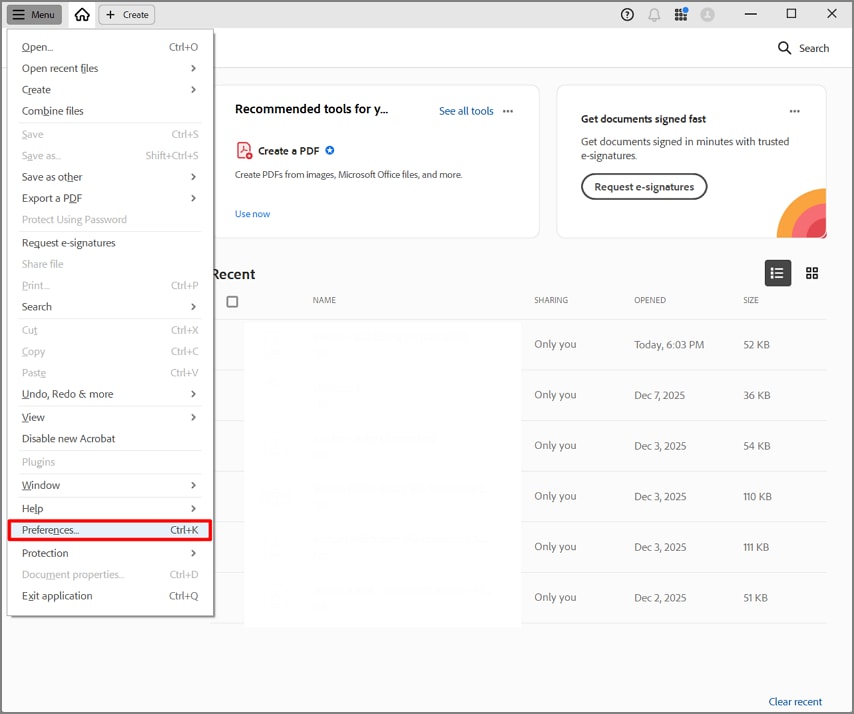Switch Recent files to grid view
The image size is (854, 714).
812,273
